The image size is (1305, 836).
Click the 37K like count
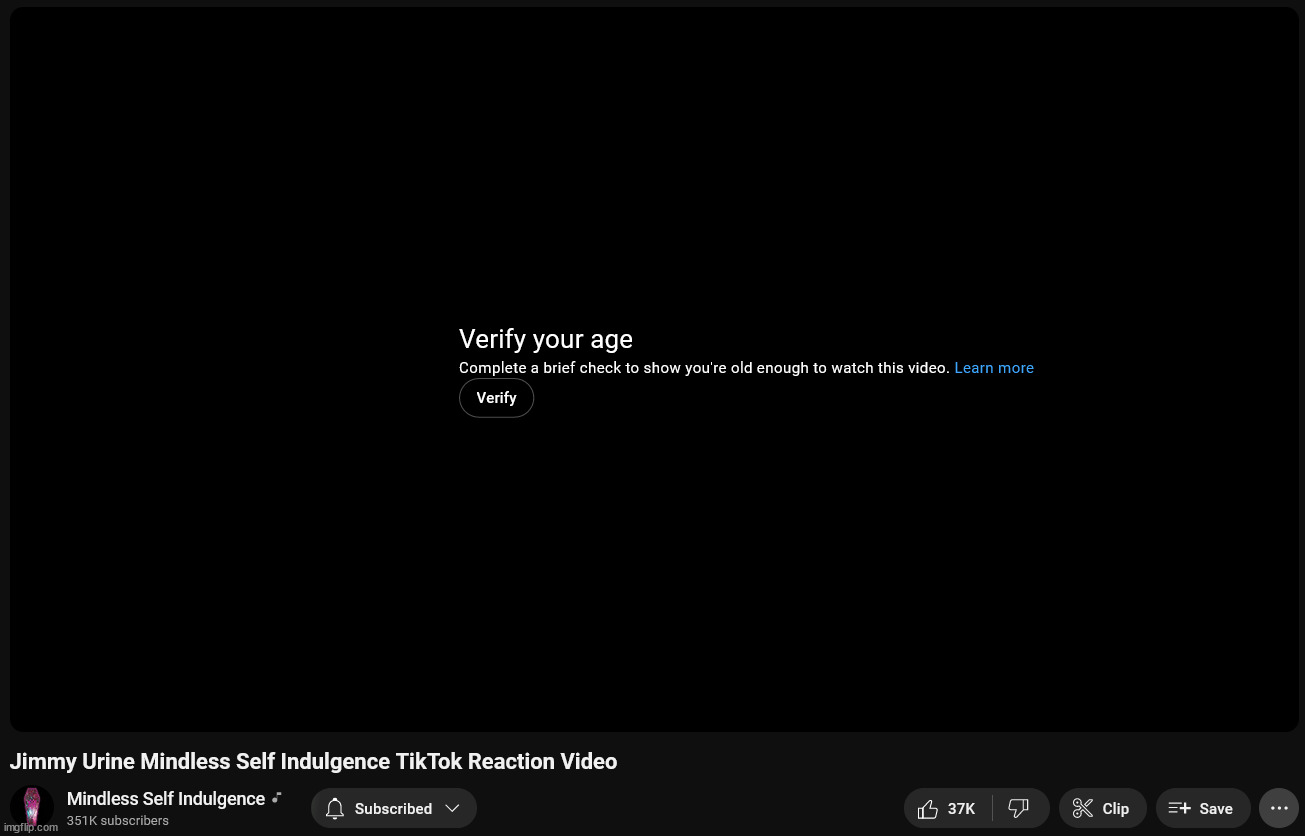coord(961,809)
